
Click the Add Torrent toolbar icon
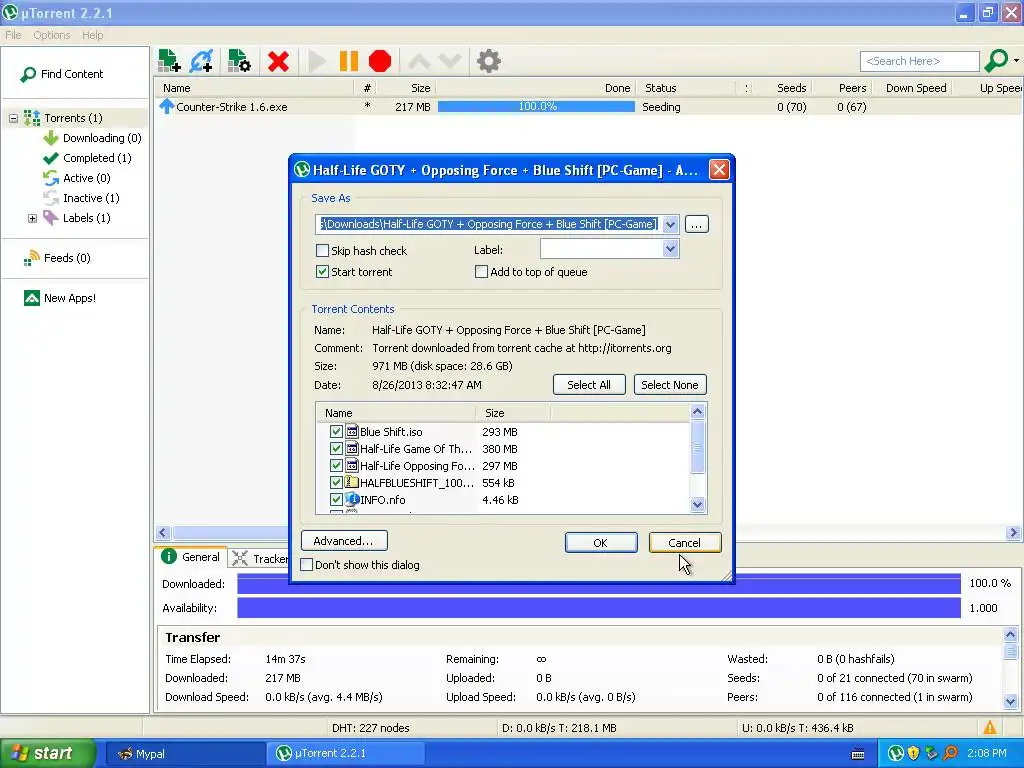point(169,61)
